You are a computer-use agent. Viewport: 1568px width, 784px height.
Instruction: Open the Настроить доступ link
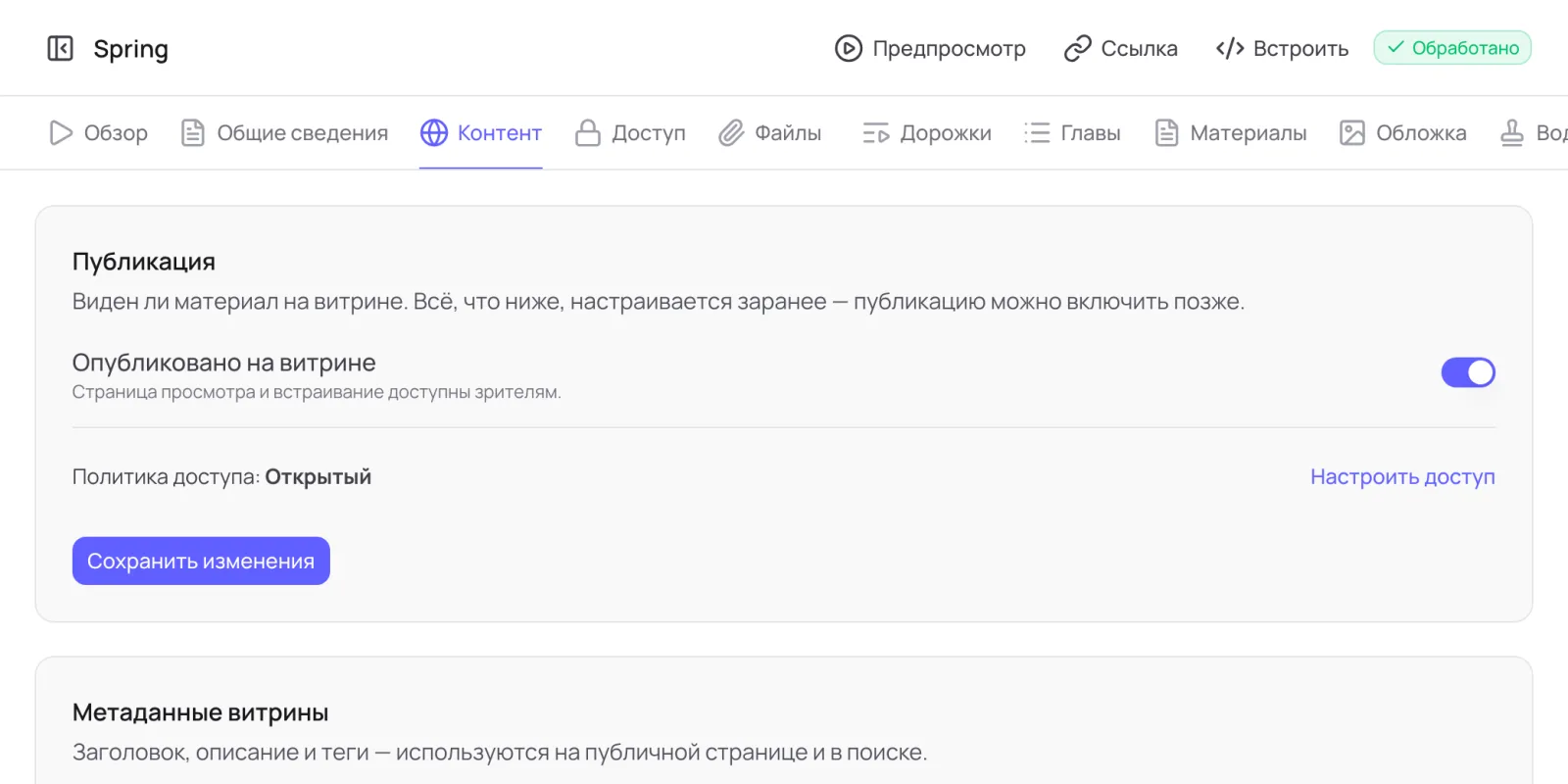click(1402, 476)
